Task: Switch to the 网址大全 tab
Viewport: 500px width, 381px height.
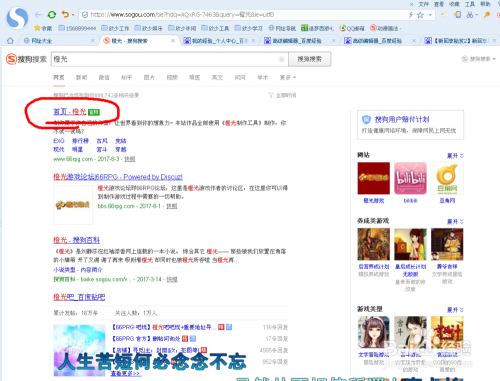Action: point(41,41)
